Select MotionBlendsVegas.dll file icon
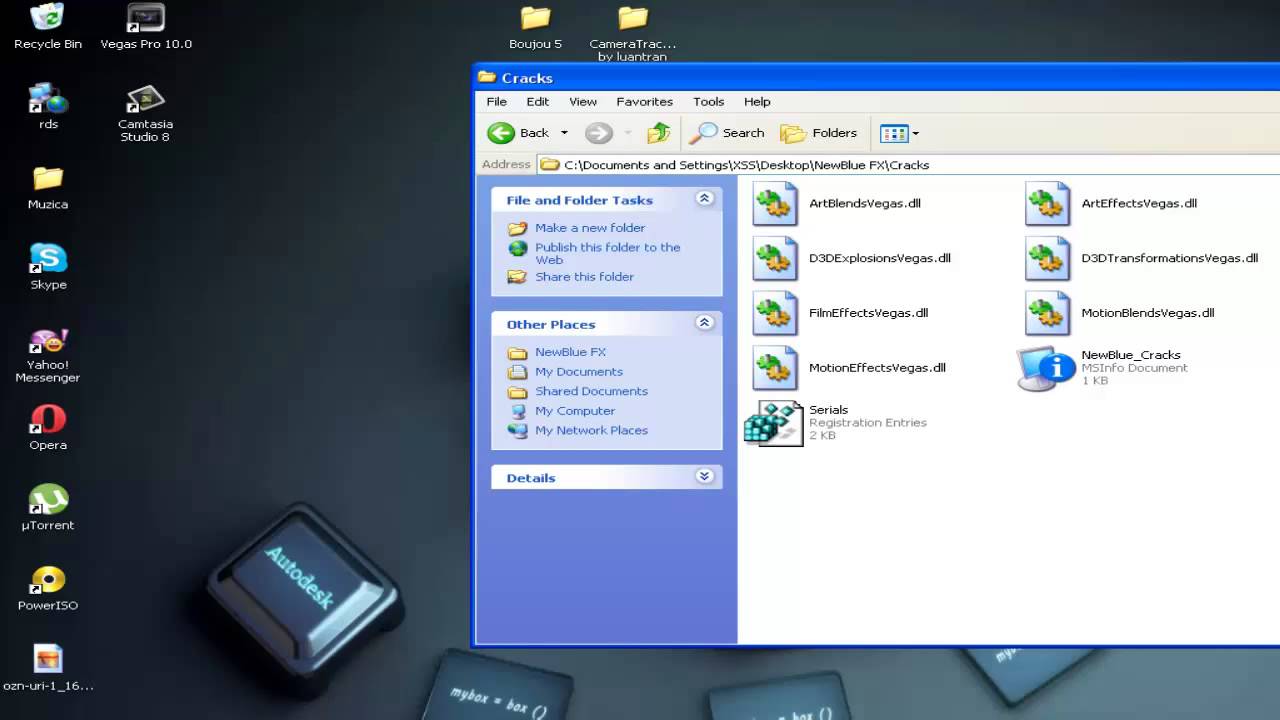 (1047, 313)
